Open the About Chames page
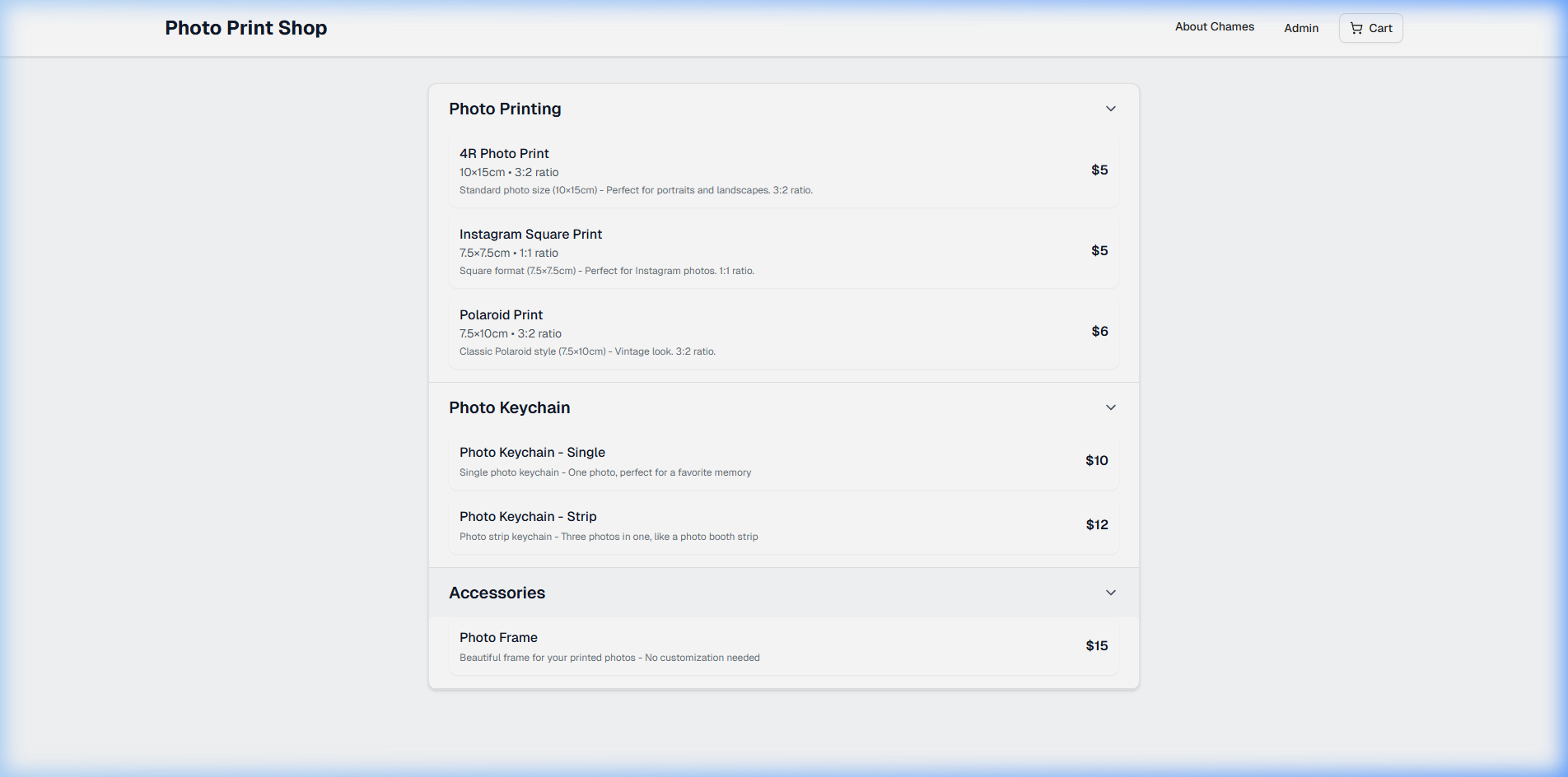1568x777 pixels. (1214, 26)
